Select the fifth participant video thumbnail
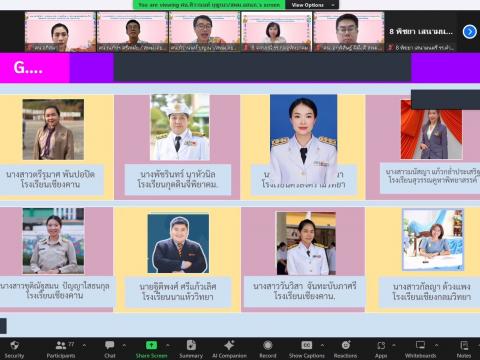The image size is (480, 360). [348, 32]
